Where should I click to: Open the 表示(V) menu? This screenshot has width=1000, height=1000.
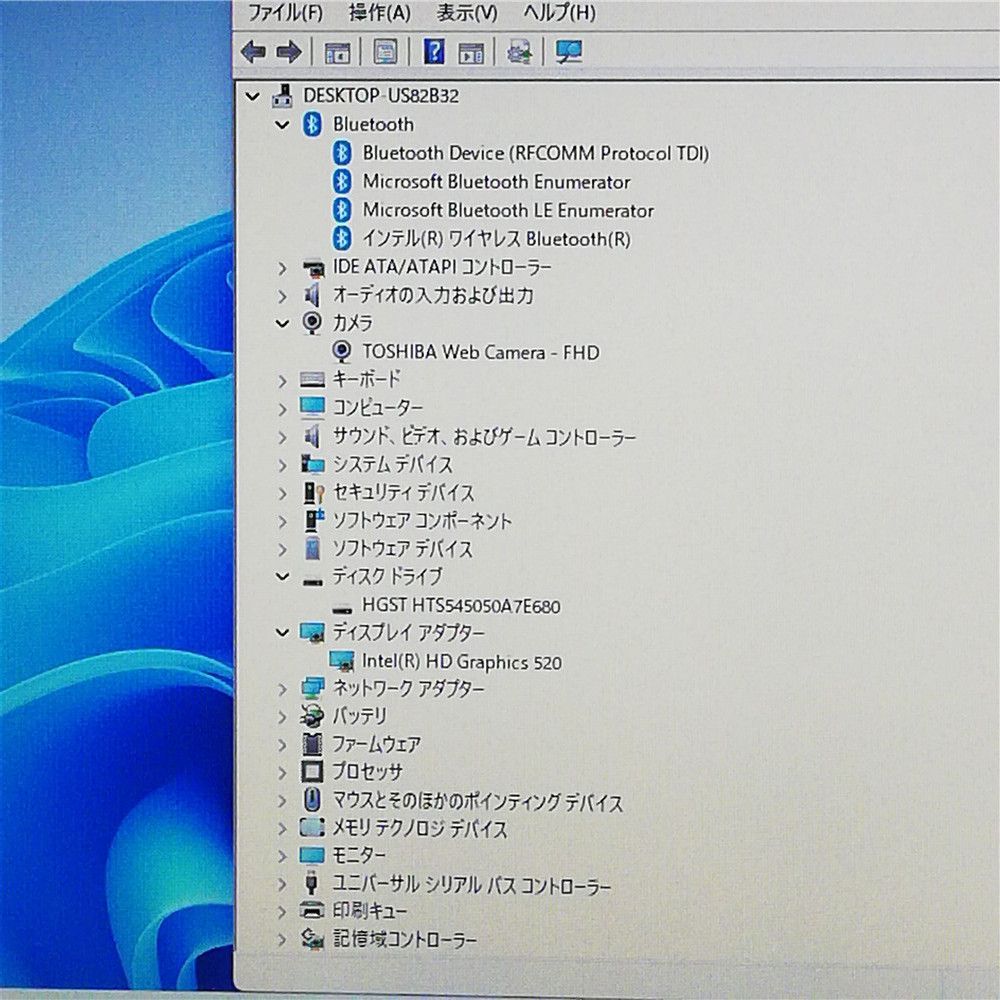(467, 13)
